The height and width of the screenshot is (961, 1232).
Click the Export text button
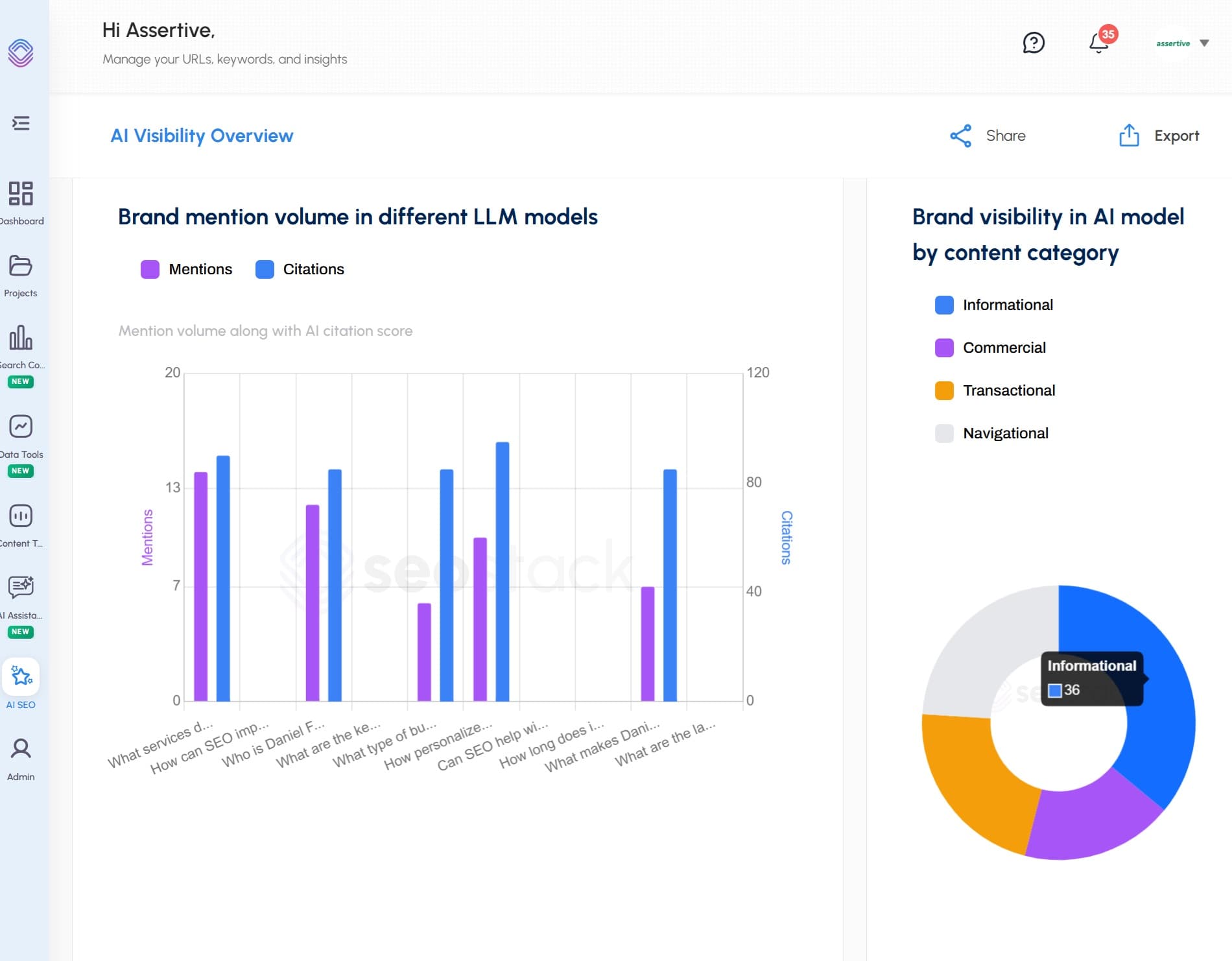[1176, 136]
